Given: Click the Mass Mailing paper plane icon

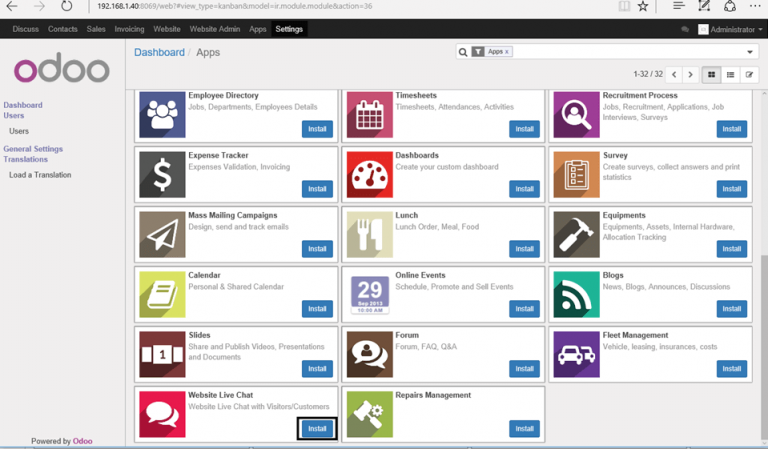Looking at the screenshot, I should (162, 234).
